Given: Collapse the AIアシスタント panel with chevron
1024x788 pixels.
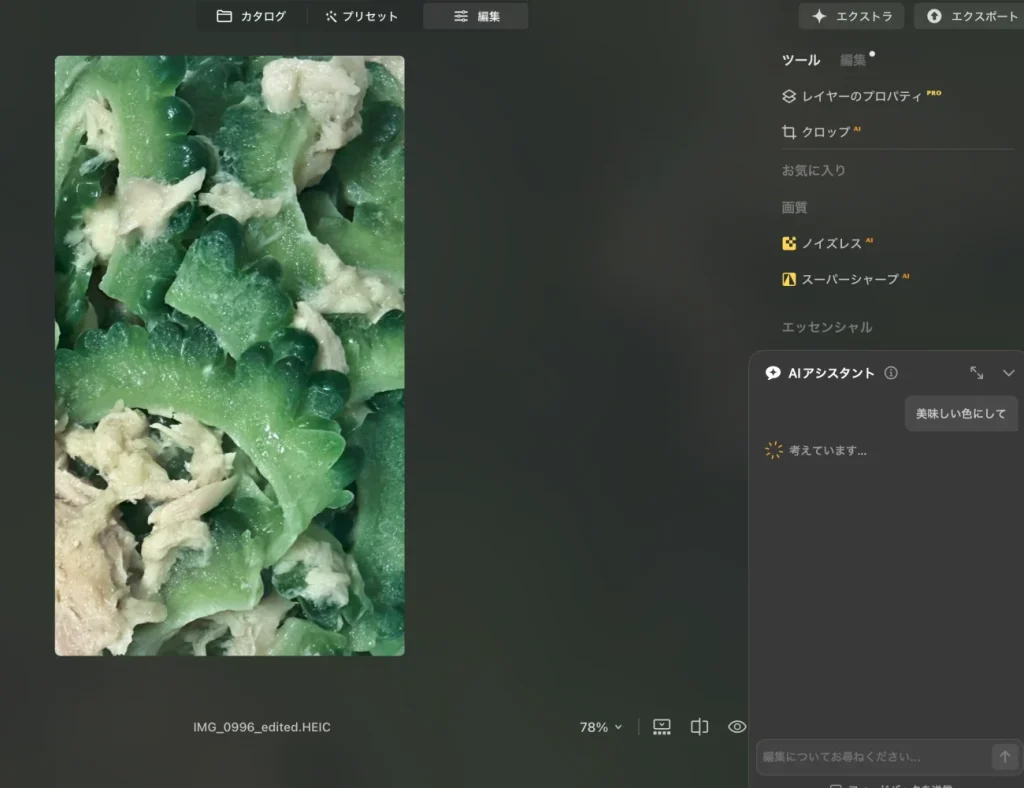Looking at the screenshot, I should (1008, 373).
